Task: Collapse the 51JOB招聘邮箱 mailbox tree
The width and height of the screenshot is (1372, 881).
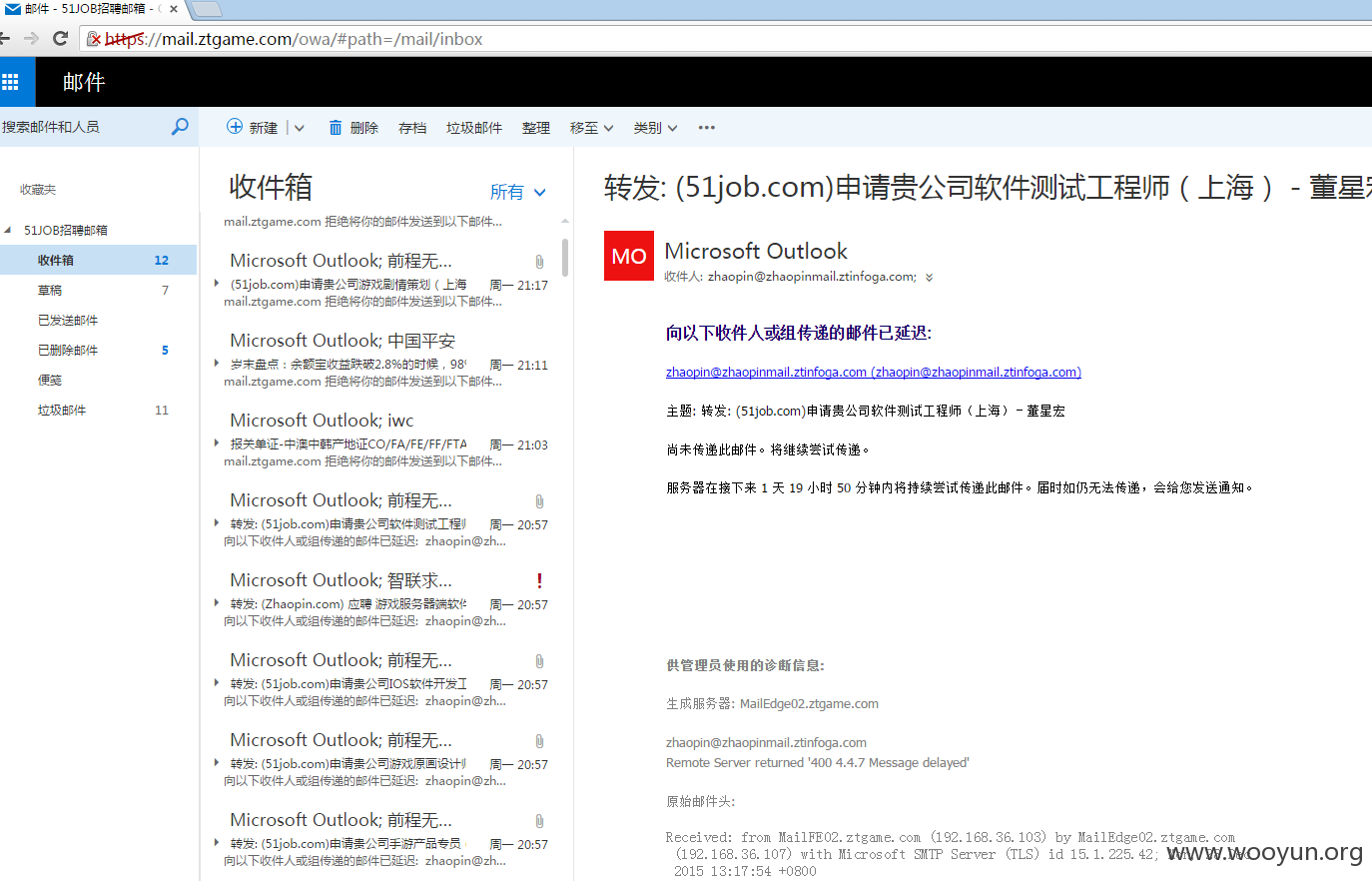Action: [8, 230]
